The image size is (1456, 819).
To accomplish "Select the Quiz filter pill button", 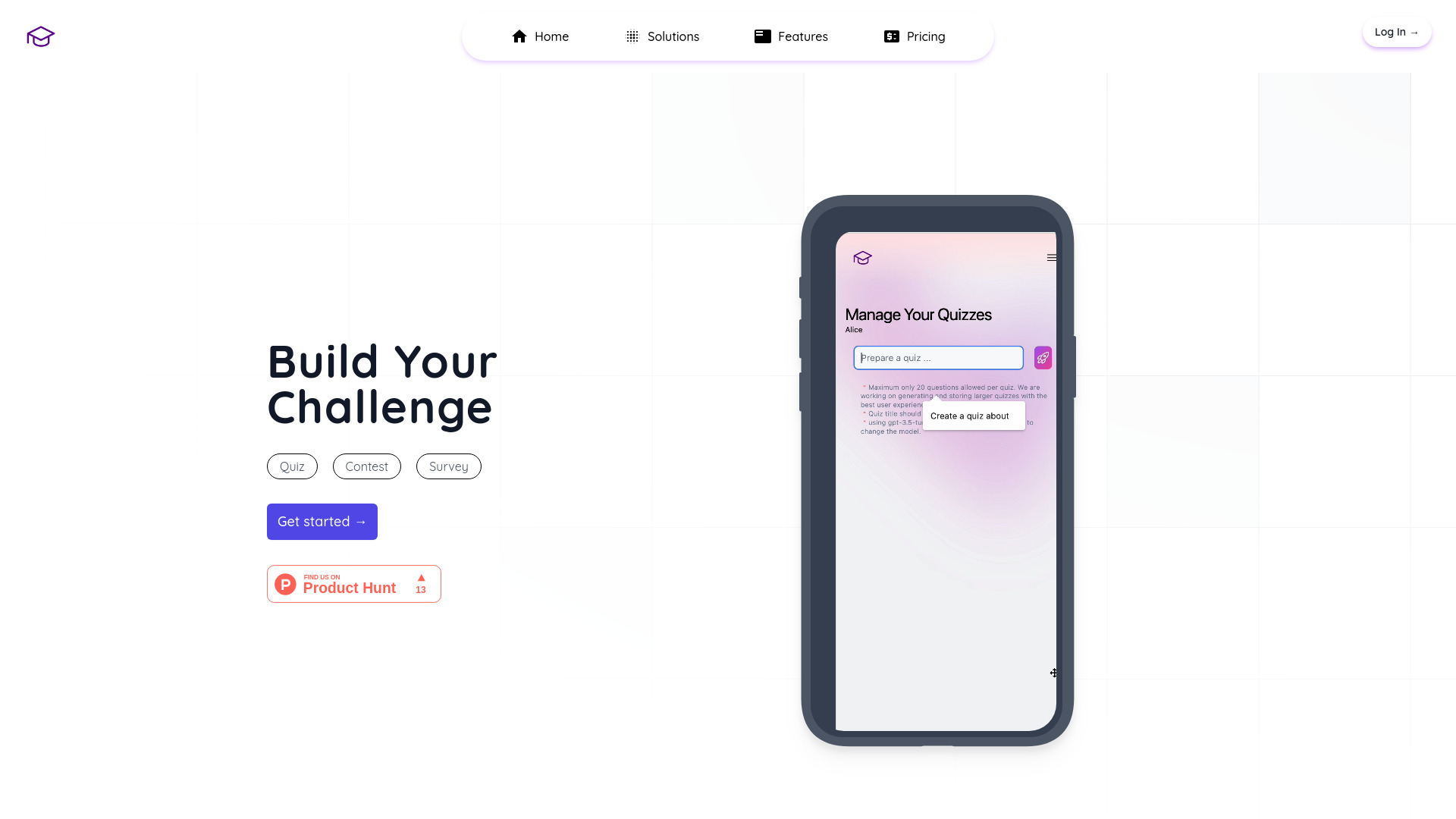I will (292, 466).
